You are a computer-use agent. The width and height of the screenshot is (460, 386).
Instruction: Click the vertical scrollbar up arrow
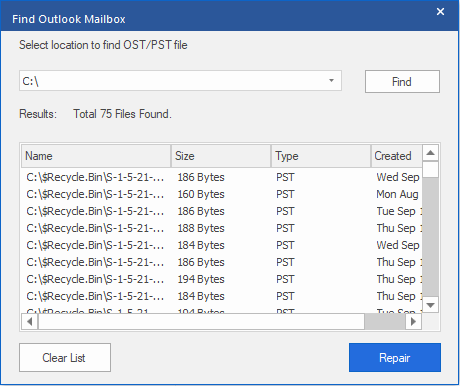pyautogui.click(x=430, y=153)
